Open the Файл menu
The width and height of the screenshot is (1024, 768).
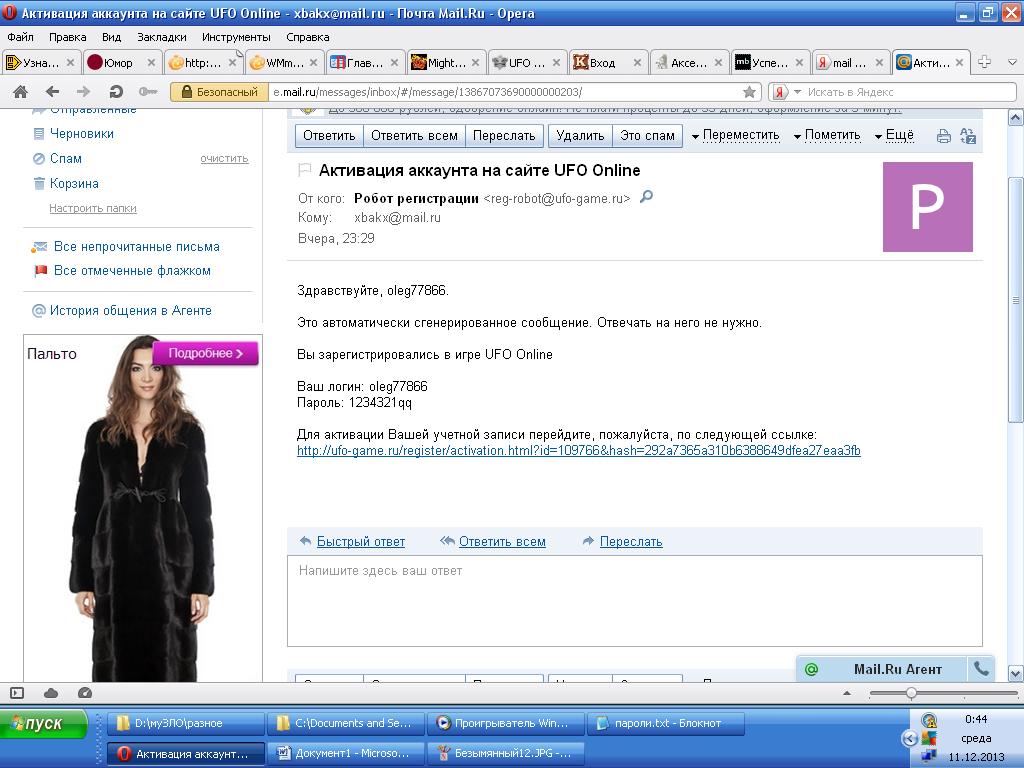tap(21, 37)
